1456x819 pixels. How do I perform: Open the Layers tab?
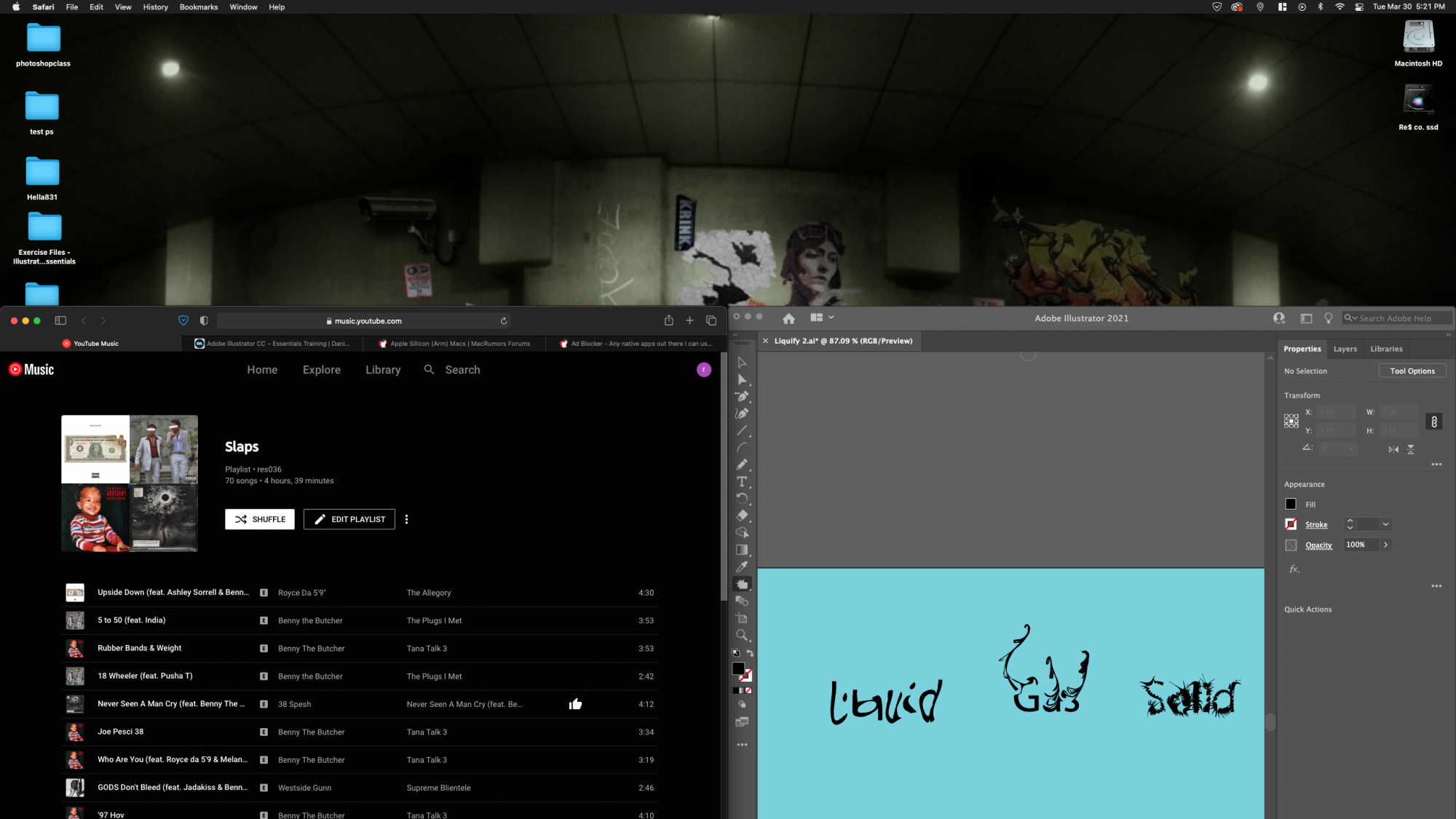tap(1345, 349)
